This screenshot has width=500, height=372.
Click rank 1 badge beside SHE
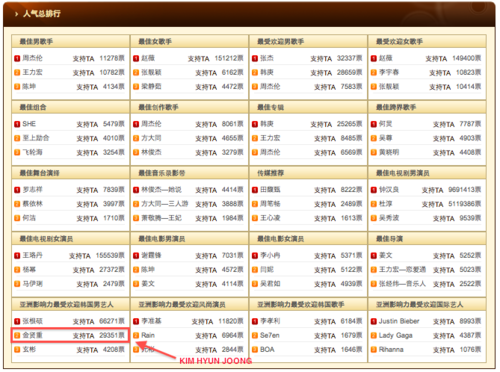(x=17, y=124)
